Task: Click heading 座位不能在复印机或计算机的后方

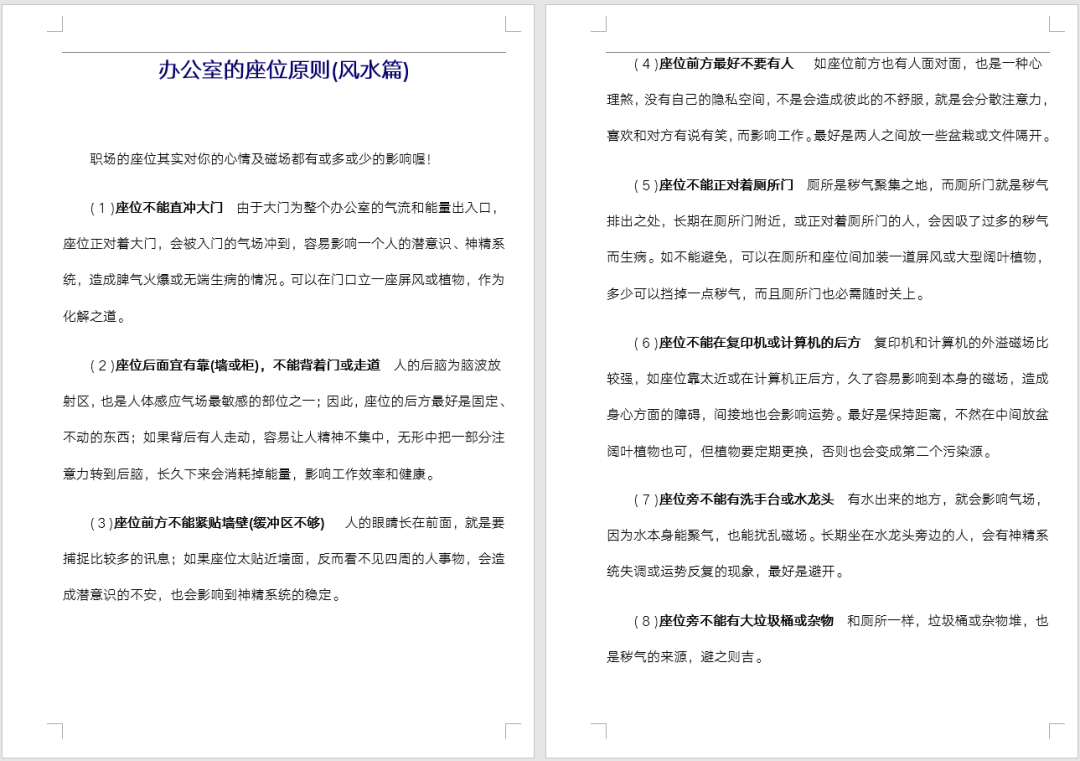Action: [x=760, y=342]
